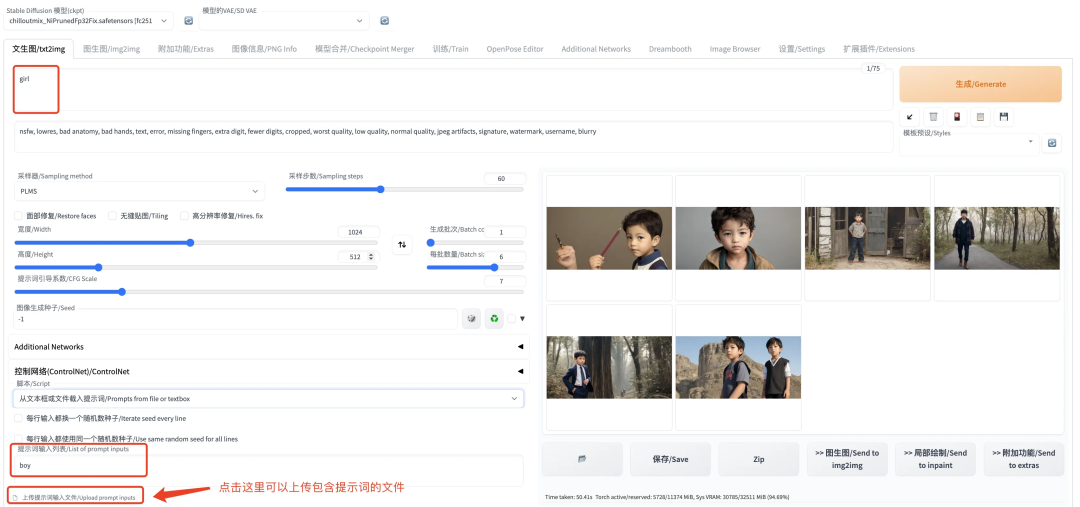
Task: Click the file icon next to Upload prompt inputs
Action: coord(15,497)
